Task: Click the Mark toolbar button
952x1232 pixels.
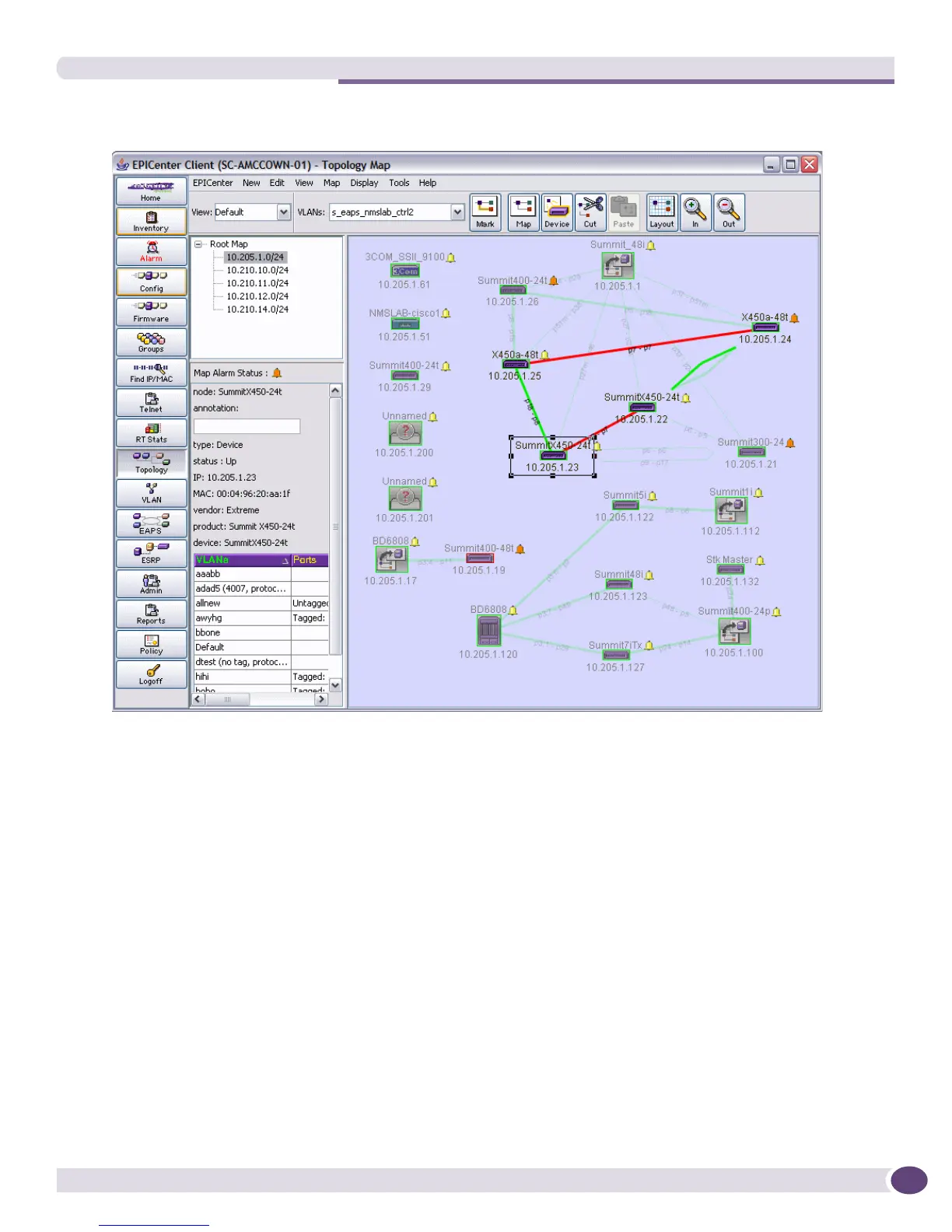Action: tap(485, 212)
